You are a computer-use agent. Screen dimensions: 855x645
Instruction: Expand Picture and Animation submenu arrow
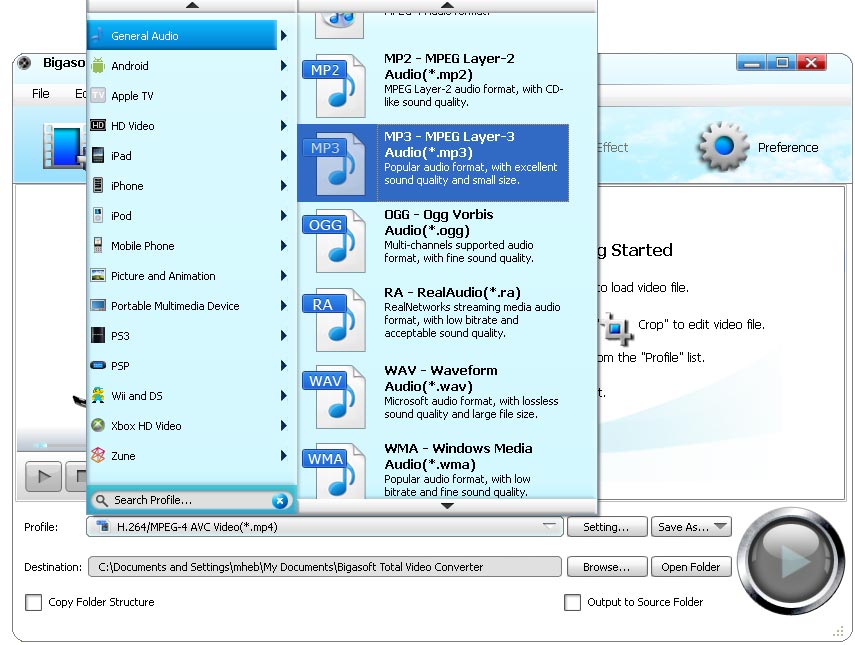coord(284,275)
